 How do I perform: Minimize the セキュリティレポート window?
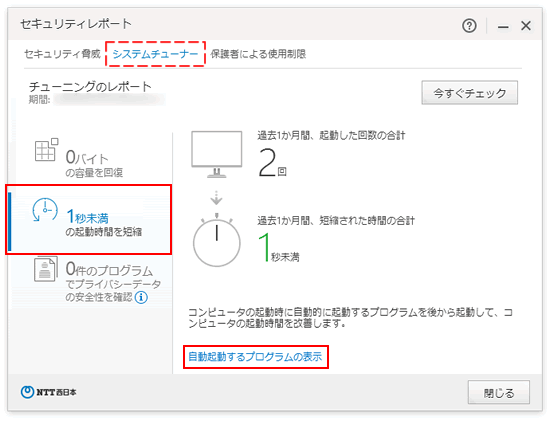point(503,26)
